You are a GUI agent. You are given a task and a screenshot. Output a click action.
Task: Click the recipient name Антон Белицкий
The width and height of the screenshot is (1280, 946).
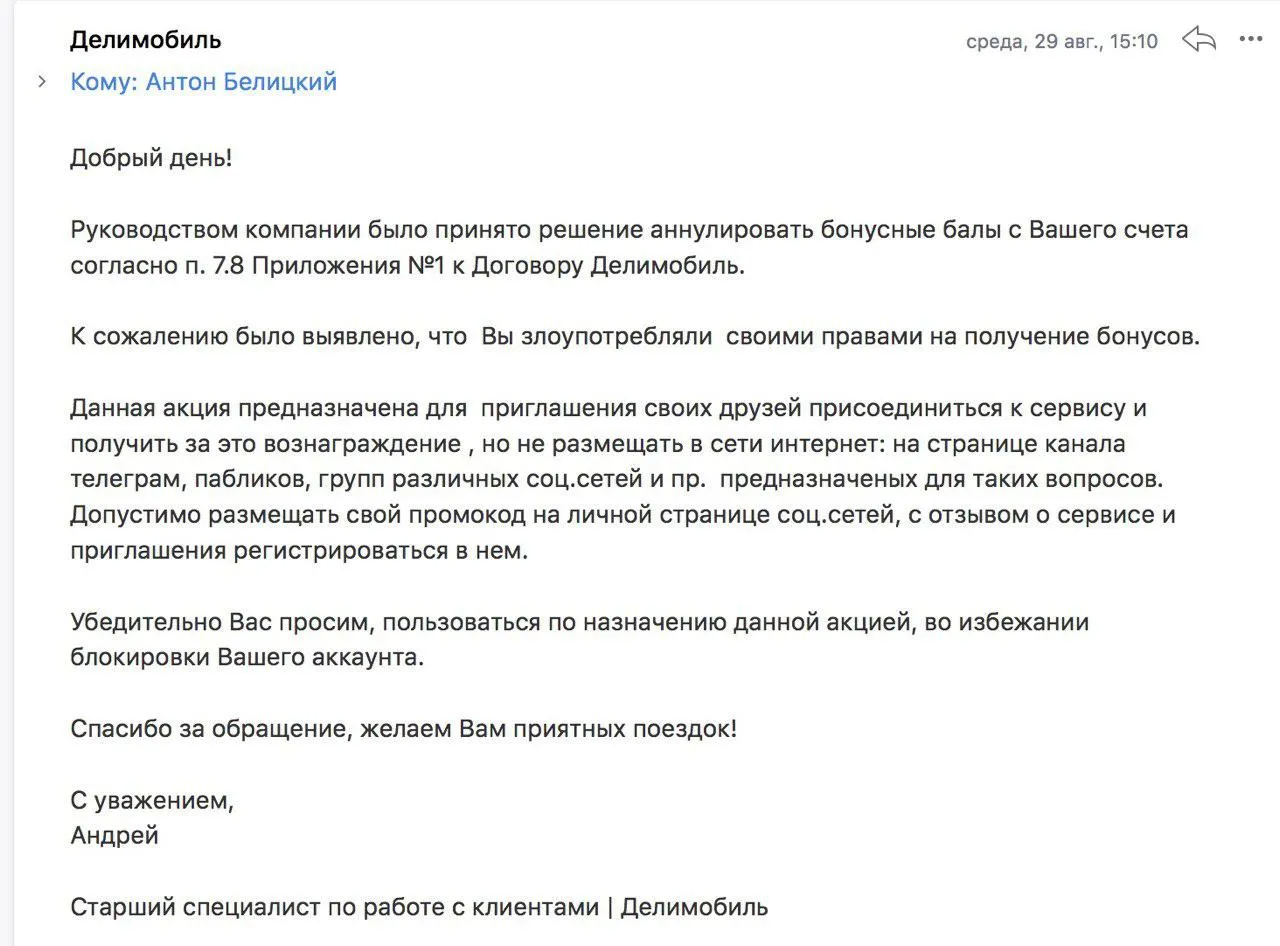pyautogui.click(x=241, y=82)
